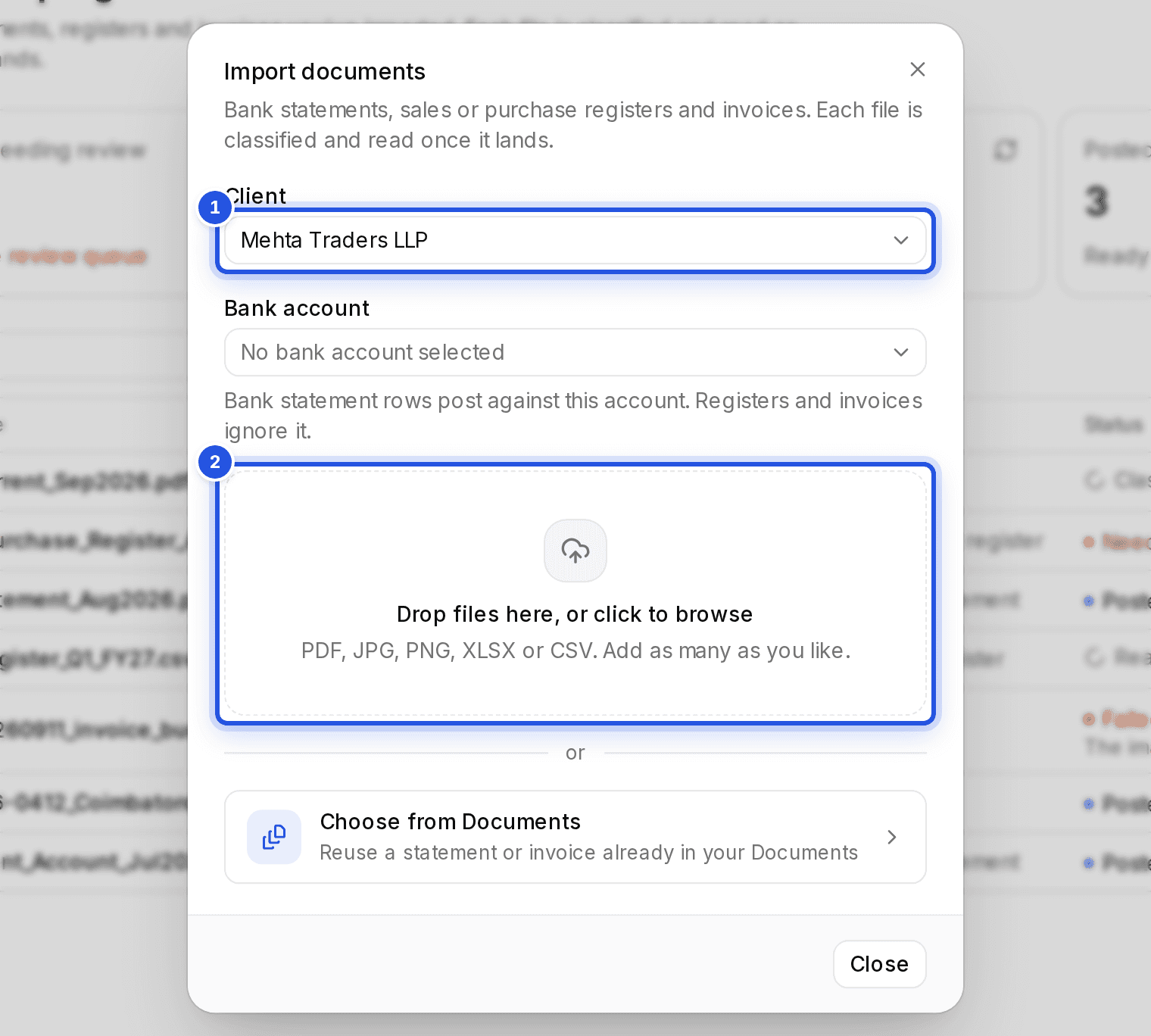The image size is (1151, 1036).
Task: Click the "Import documents" dialog heading
Action: coord(325,71)
